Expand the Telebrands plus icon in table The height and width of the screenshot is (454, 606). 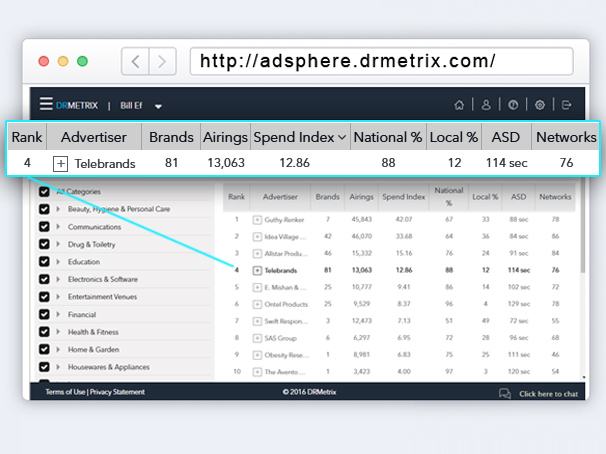[x=257, y=270]
